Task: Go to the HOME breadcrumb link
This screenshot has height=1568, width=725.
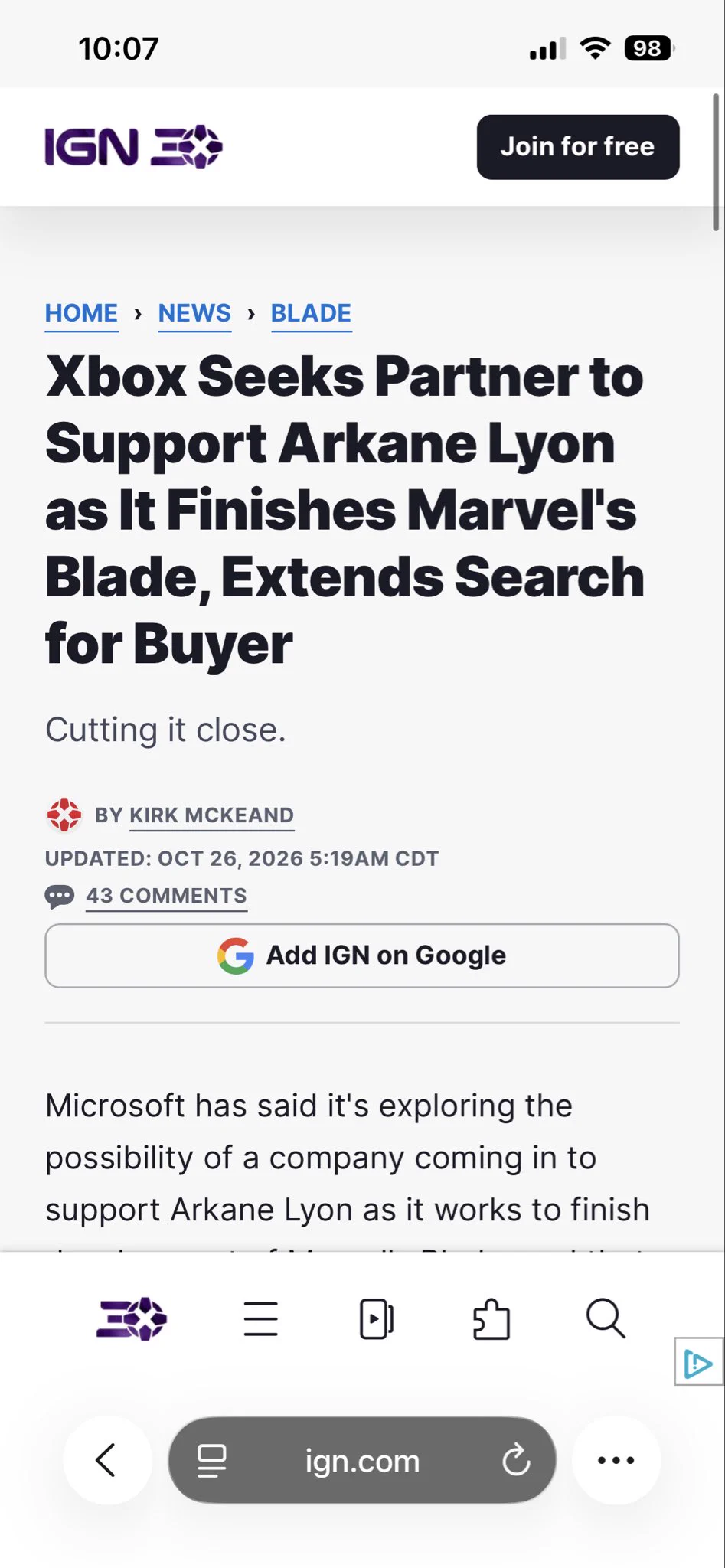Action: click(x=82, y=313)
